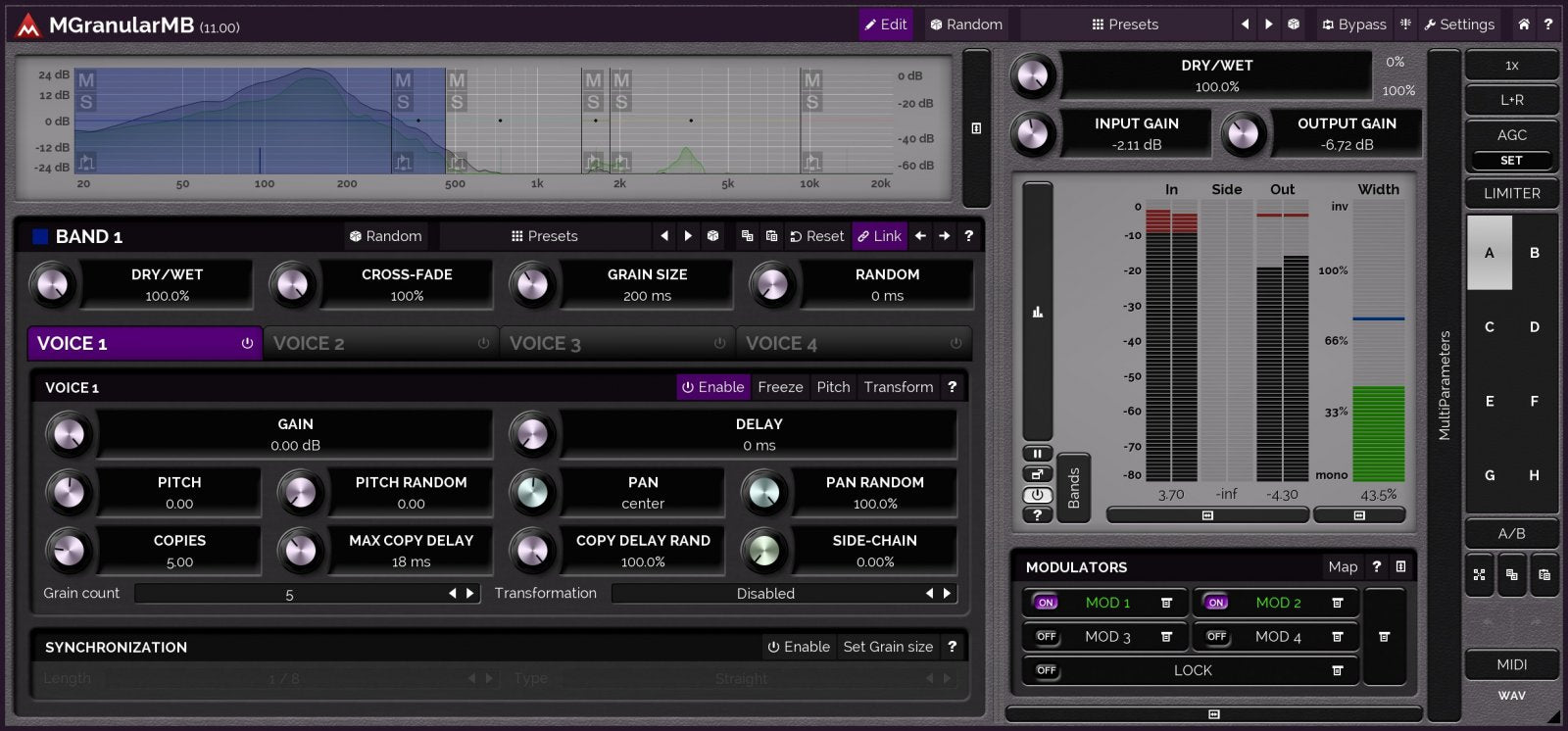Click the LIMITER button
The height and width of the screenshot is (731, 1568).
[x=1511, y=193]
